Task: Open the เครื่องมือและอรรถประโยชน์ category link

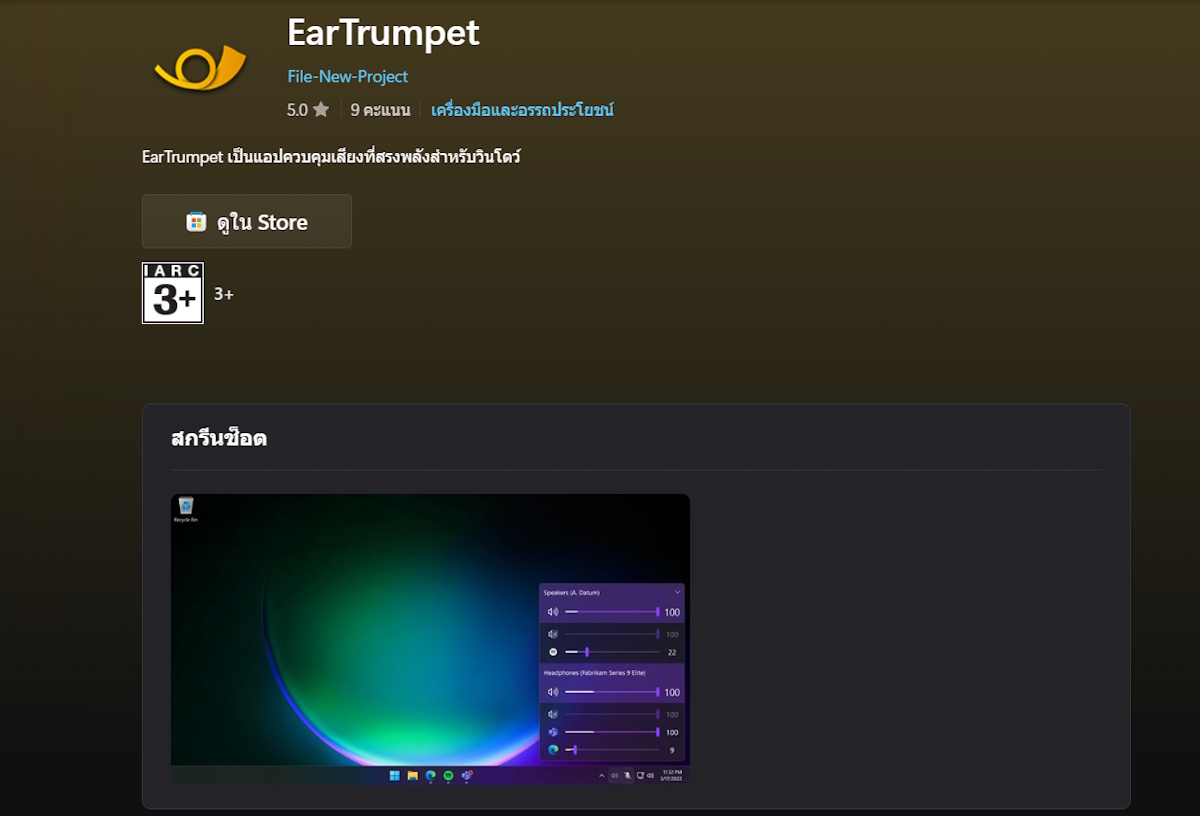Action: click(522, 110)
